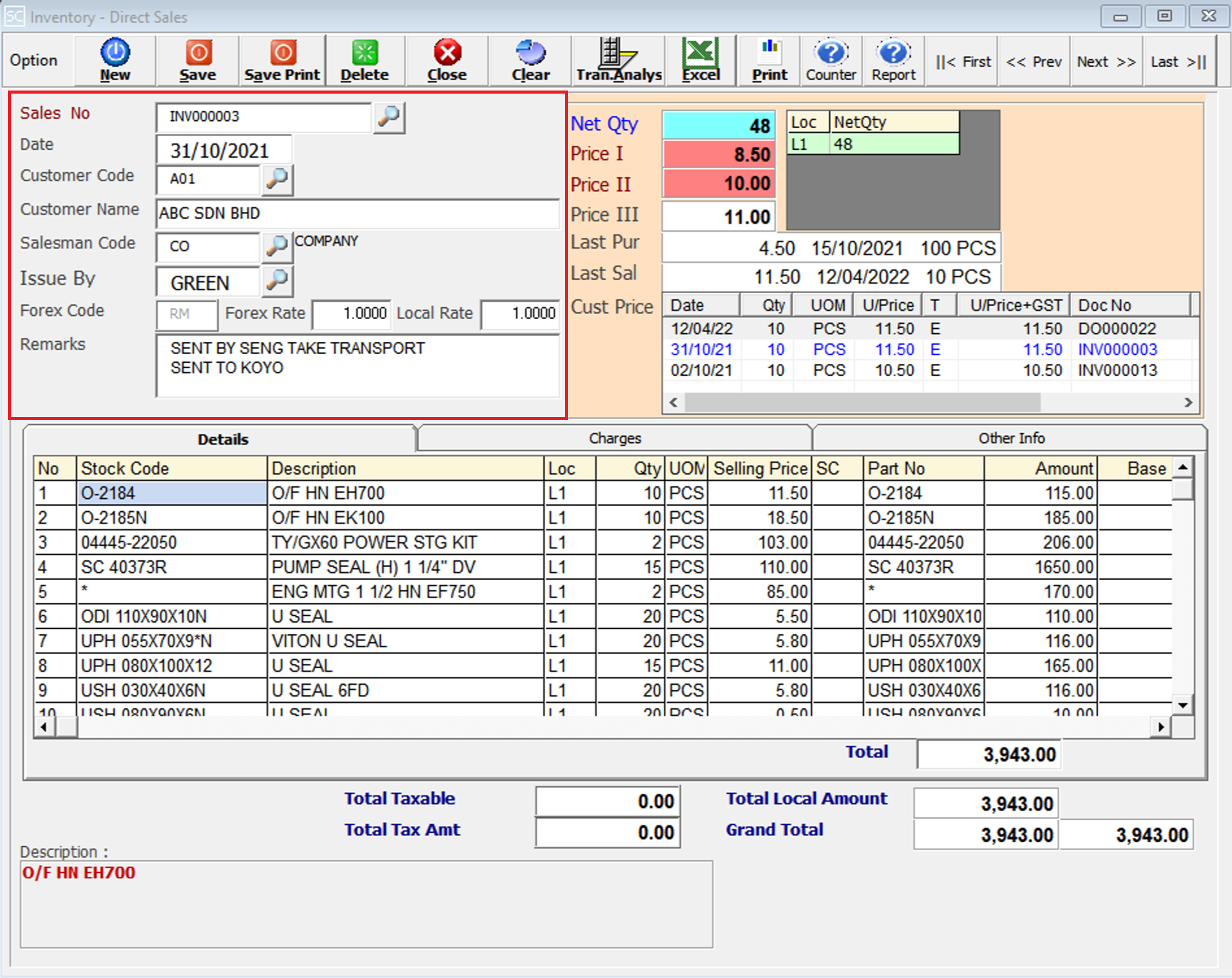Image resolution: width=1232 pixels, height=978 pixels.
Task: Select stock code O-2185N cell
Action: [172, 518]
